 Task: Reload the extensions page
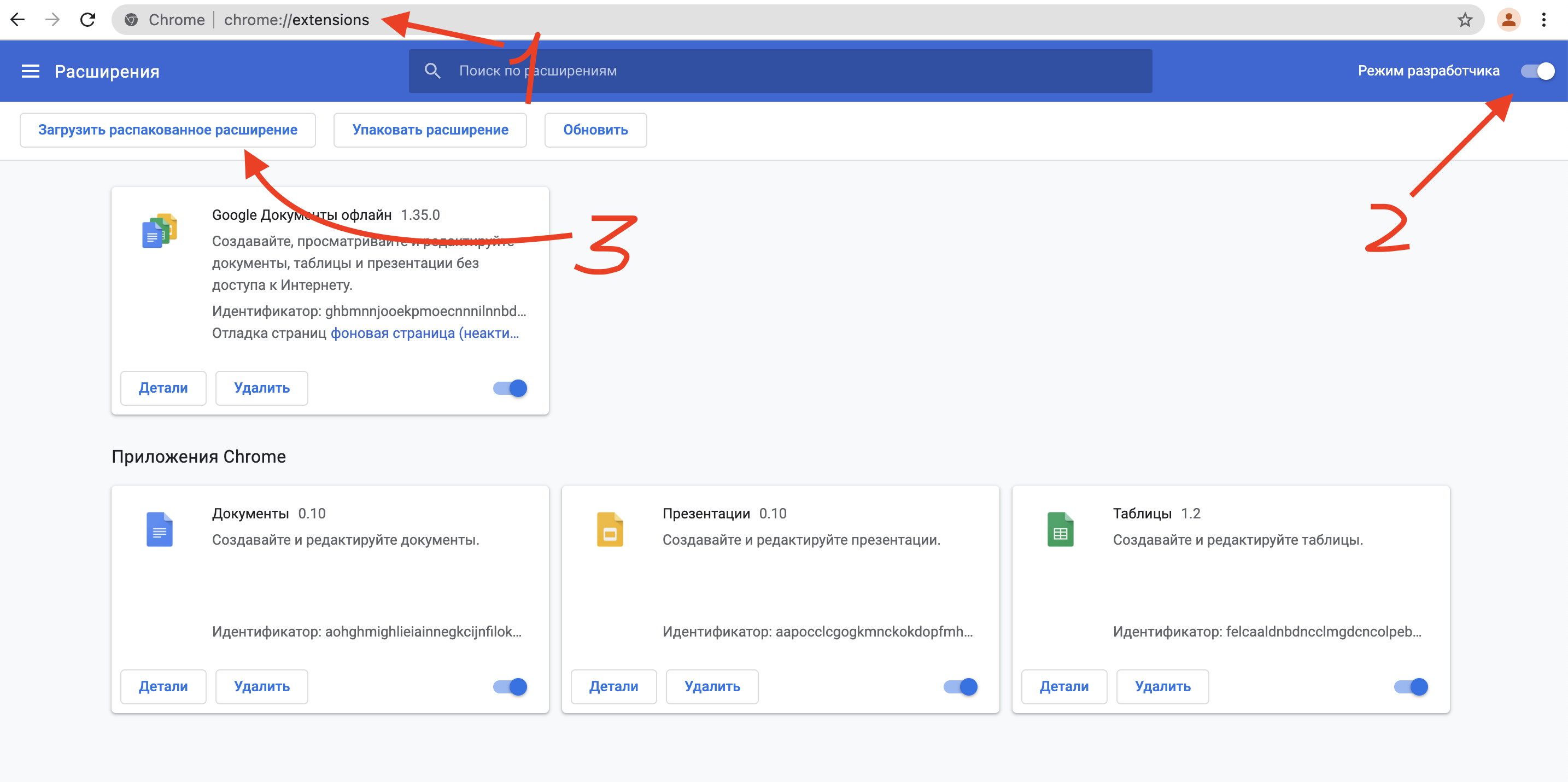(x=87, y=20)
